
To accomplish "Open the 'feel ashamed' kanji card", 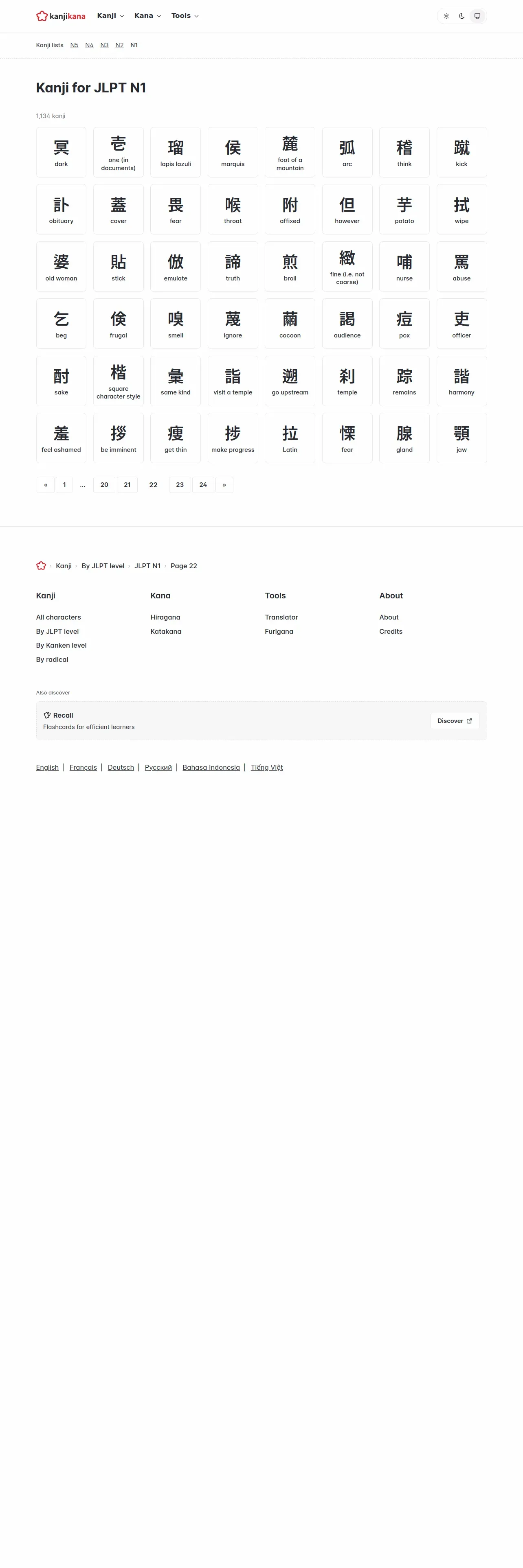I will [62, 438].
